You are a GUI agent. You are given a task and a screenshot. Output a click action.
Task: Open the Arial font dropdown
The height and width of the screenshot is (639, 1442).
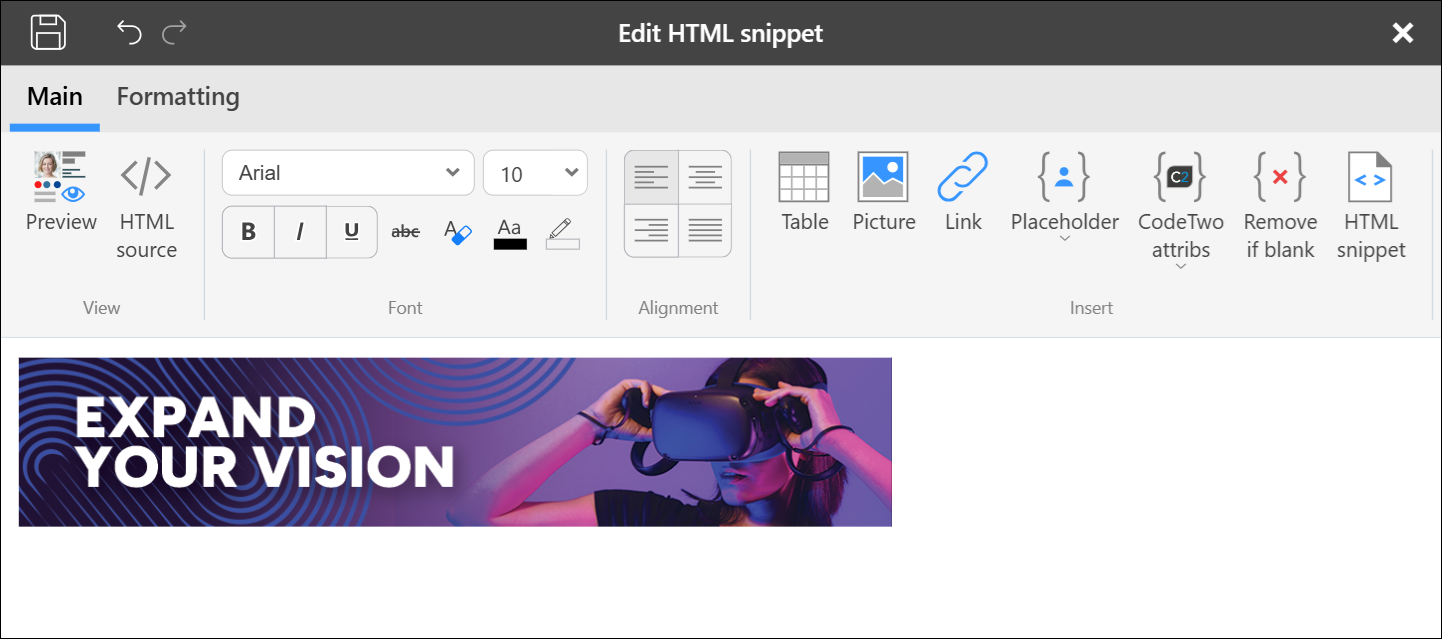tap(348, 173)
